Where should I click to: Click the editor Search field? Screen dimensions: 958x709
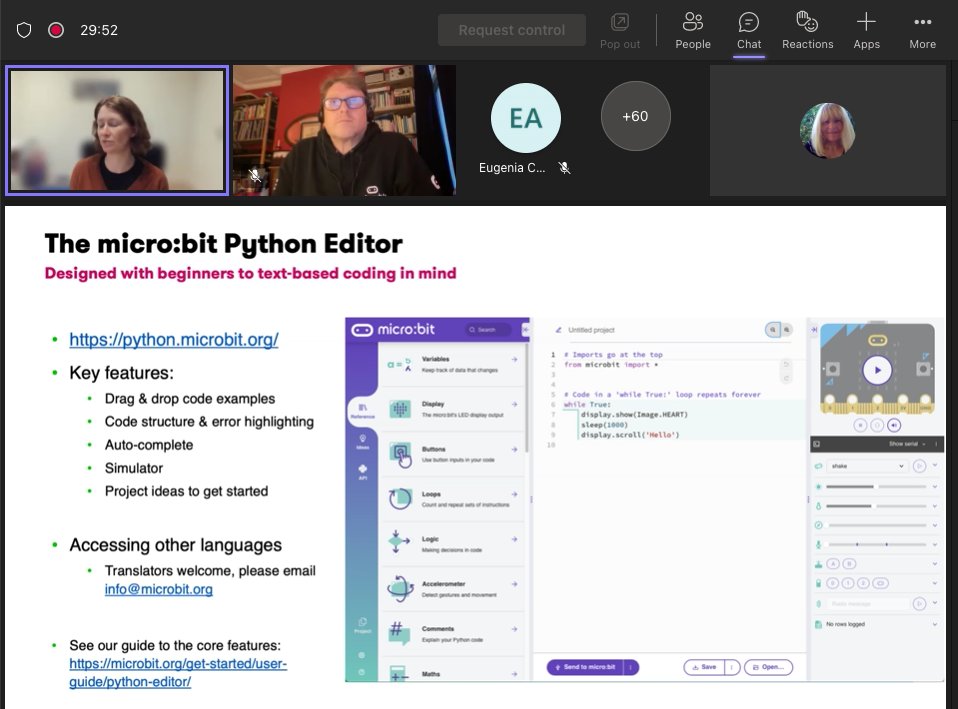tap(488, 329)
